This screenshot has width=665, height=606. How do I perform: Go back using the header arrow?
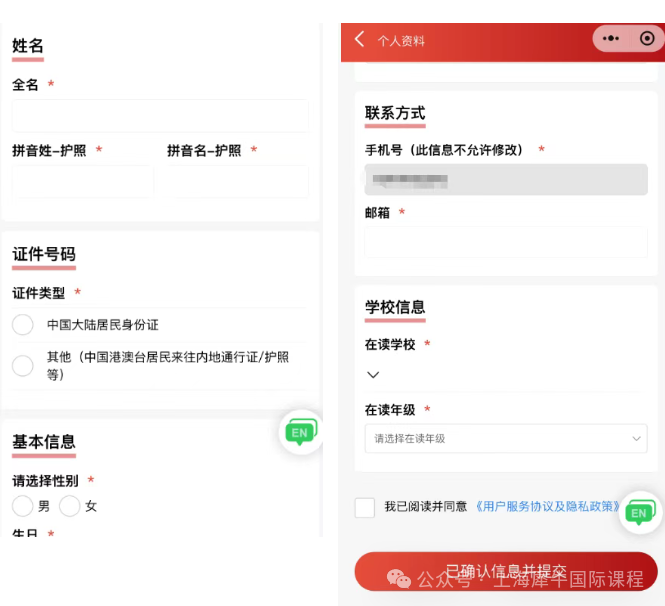359,39
